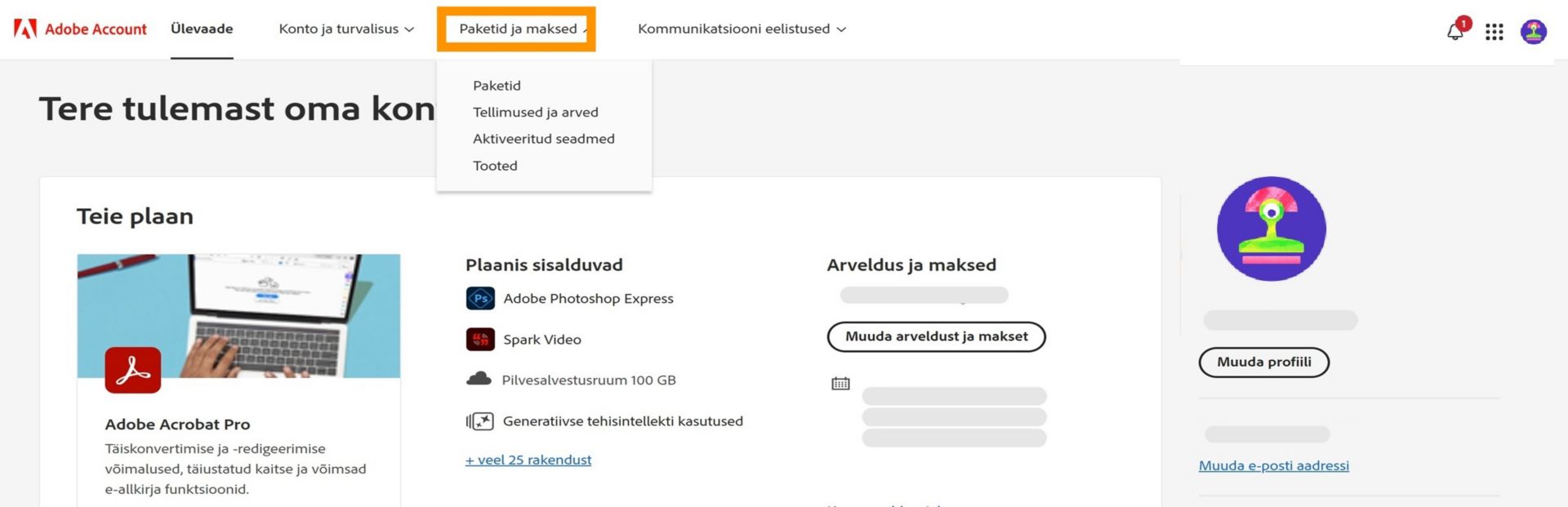Click the large profile picture
The height and width of the screenshot is (507, 1568).
pyautogui.click(x=1271, y=229)
